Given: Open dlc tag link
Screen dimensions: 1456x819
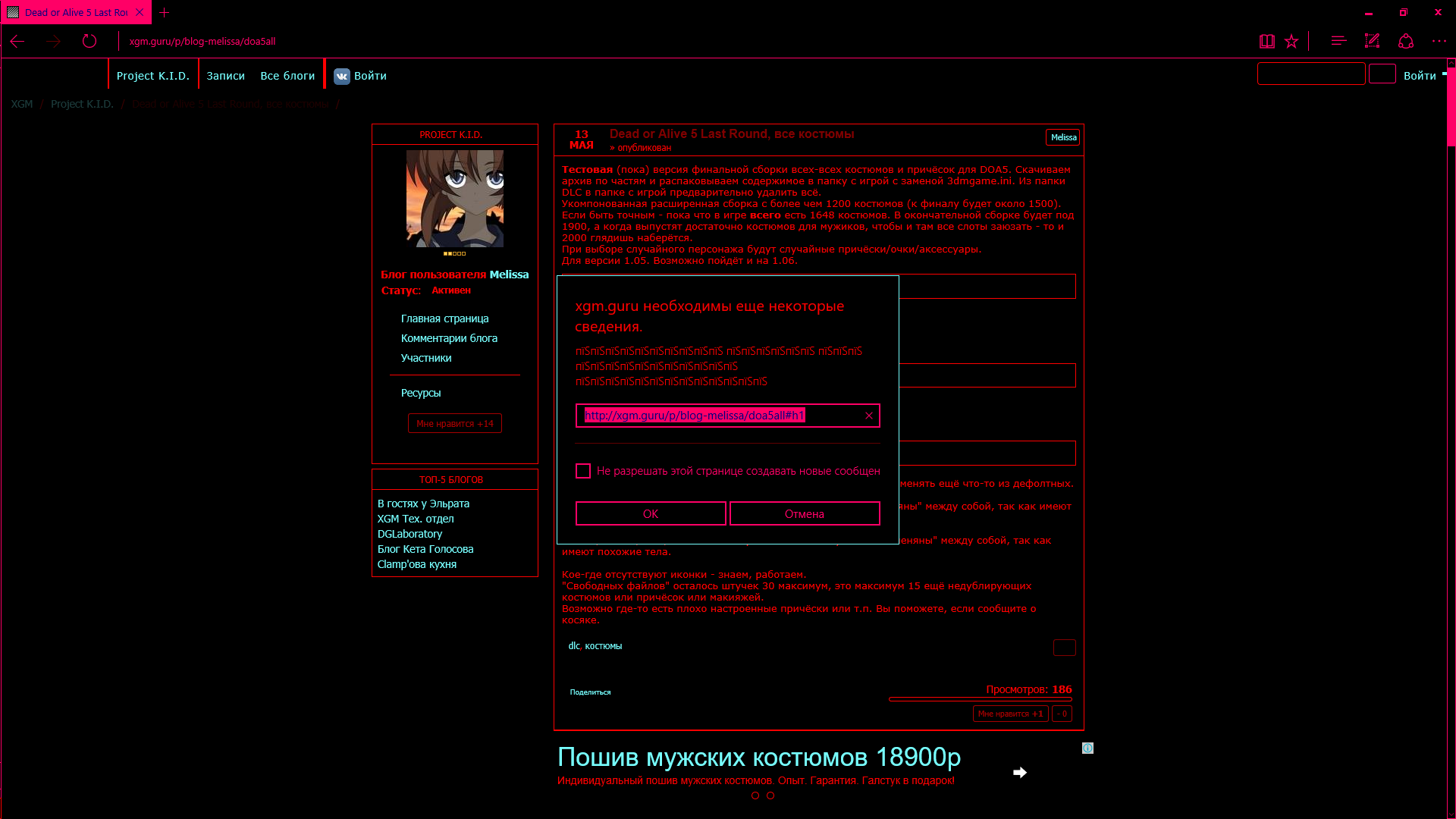Looking at the screenshot, I should click(574, 646).
